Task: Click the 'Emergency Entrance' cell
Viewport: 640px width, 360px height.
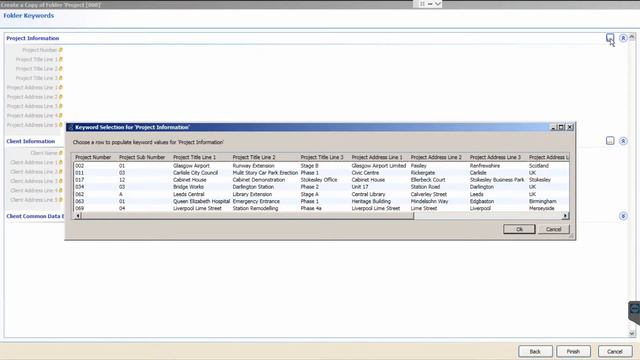Action: coord(256,201)
